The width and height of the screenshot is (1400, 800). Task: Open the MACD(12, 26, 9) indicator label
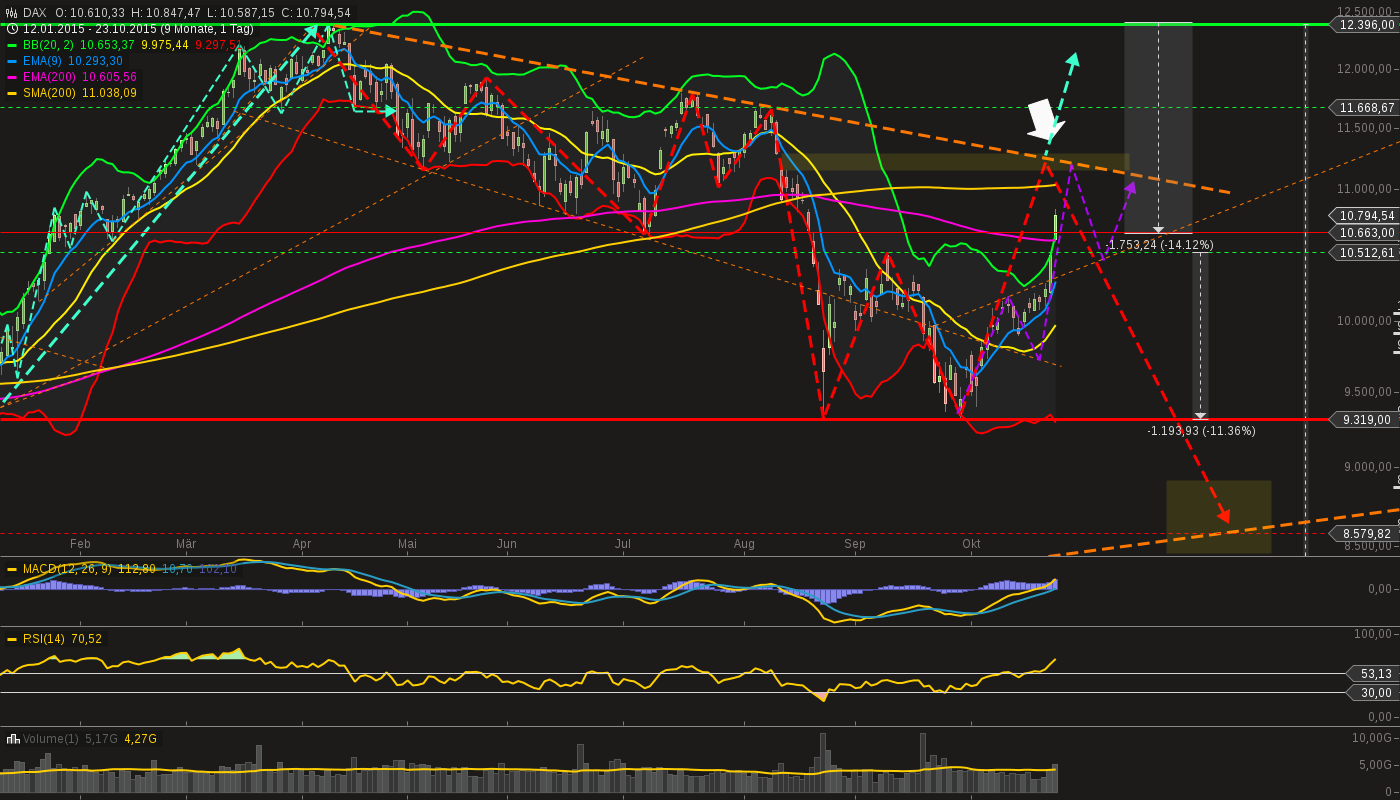coord(67,569)
